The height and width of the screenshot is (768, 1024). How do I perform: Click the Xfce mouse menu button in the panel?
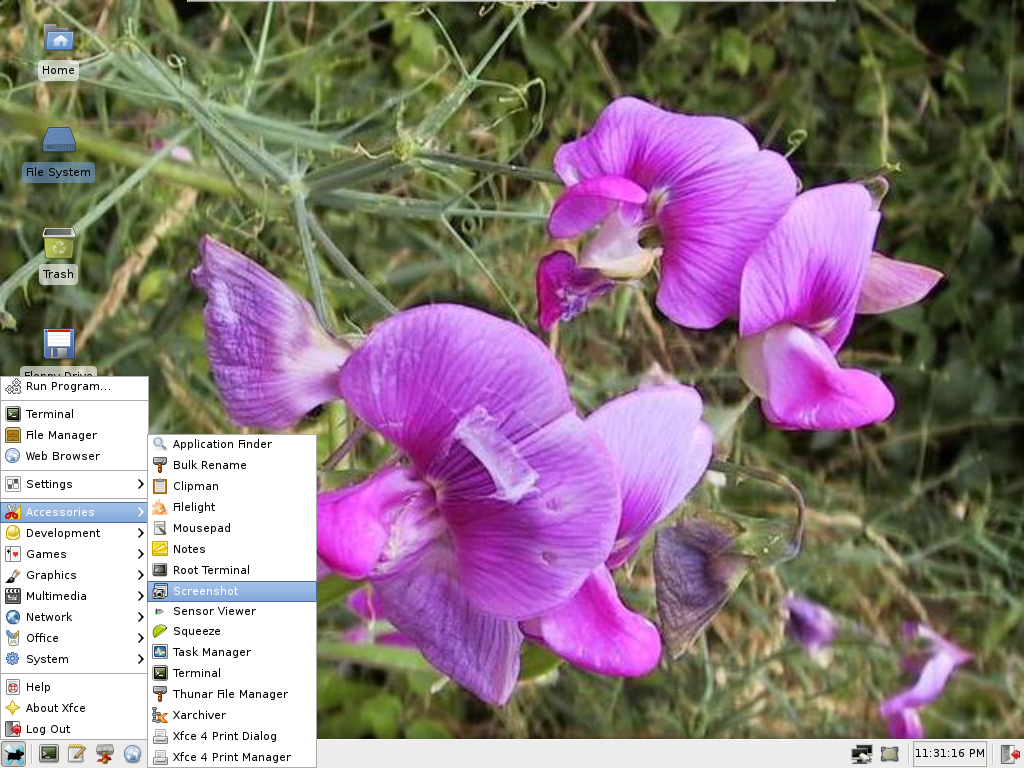13,754
